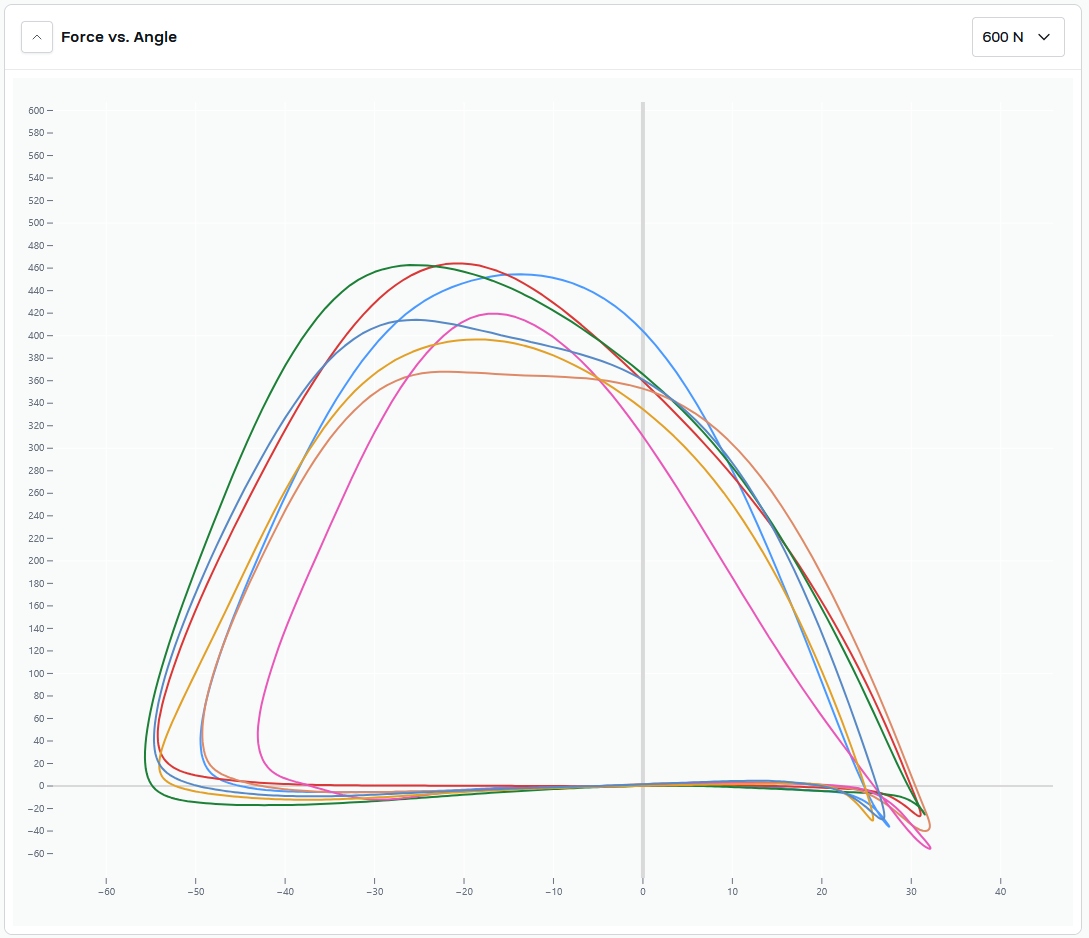Click the chevron arrow beside 600 N
This screenshot has width=1089, height=938.
point(1044,37)
